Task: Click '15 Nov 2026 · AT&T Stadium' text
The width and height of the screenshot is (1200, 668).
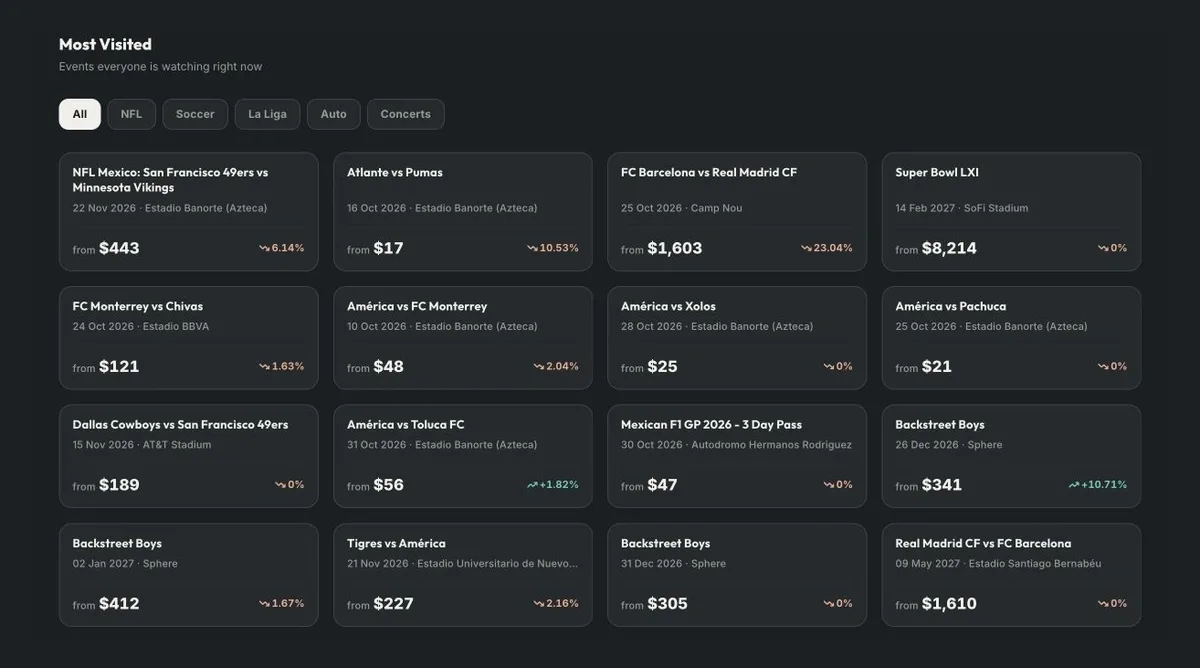Action: coord(141,445)
